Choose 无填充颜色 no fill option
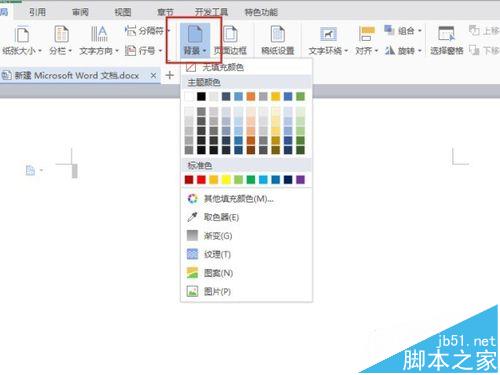The height and width of the screenshot is (375, 500). point(246,68)
